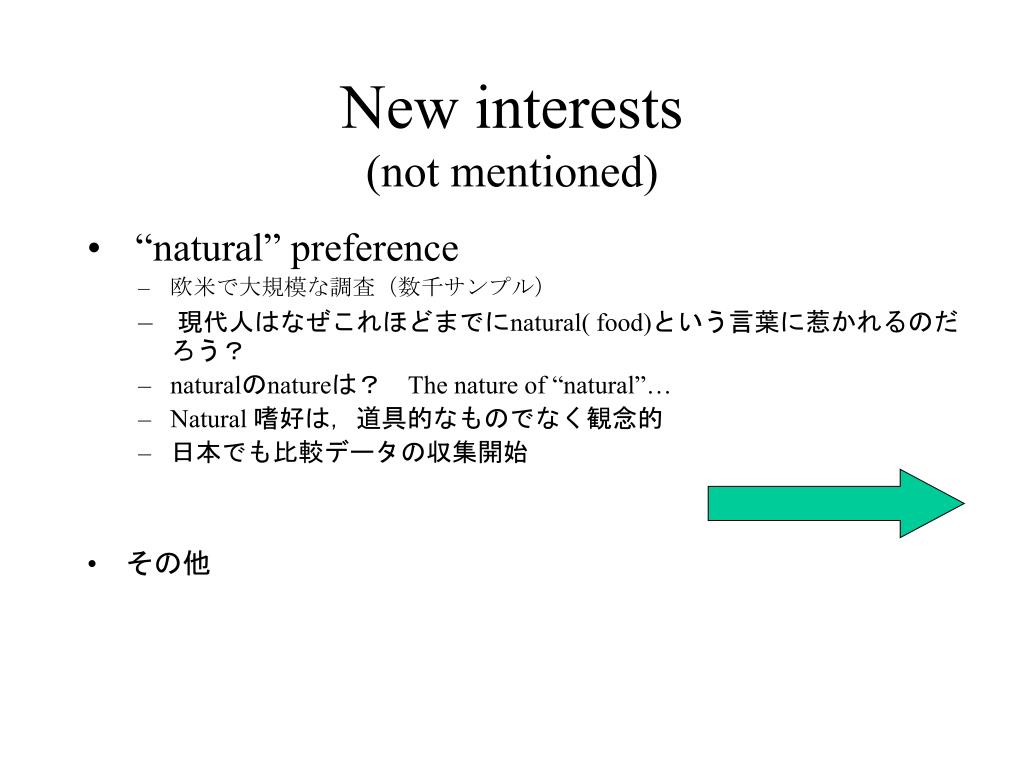Click the 'その他' bullet text

point(169,563)
